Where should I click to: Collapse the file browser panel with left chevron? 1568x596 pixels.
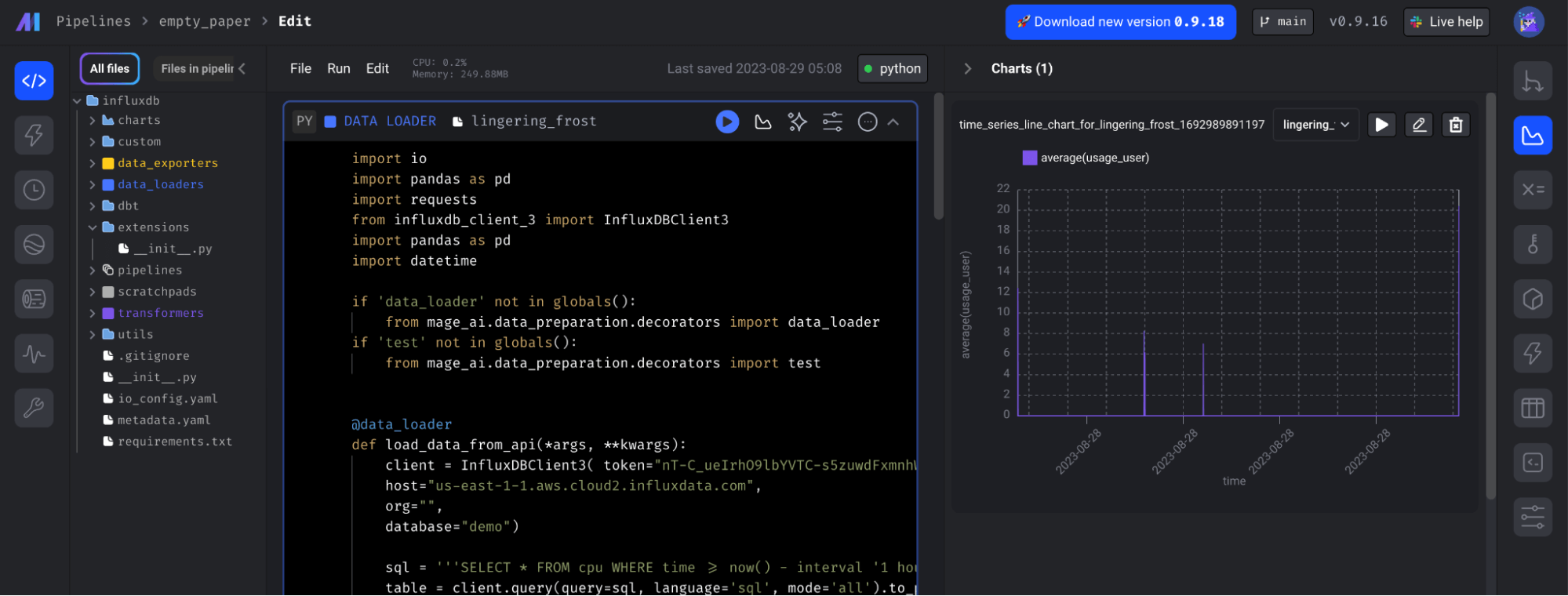[x=242, y=69]
